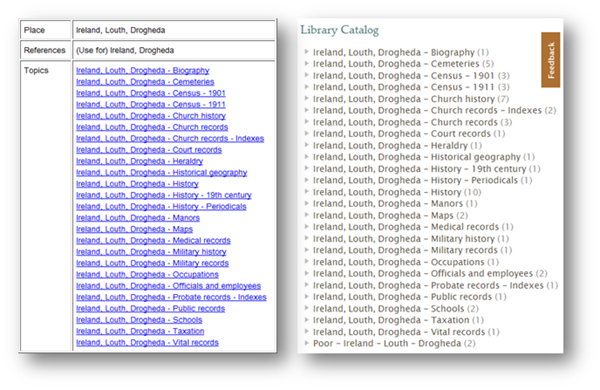Open the Drogheda - Biography topic link
600x390 pixels.
(x=143, y=70)
